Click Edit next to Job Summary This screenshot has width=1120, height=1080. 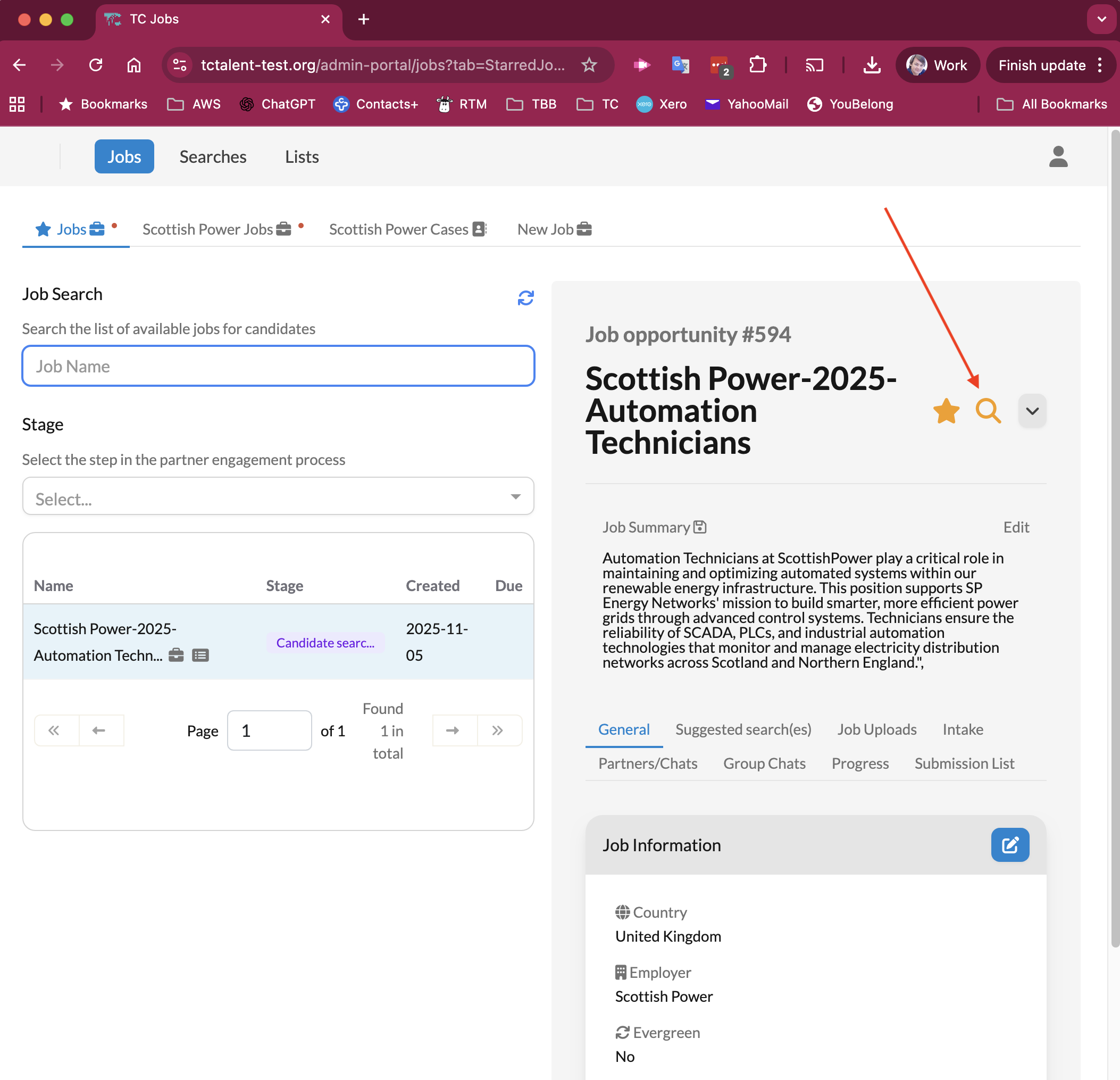pyautogui.click(x=1015, y=527)
